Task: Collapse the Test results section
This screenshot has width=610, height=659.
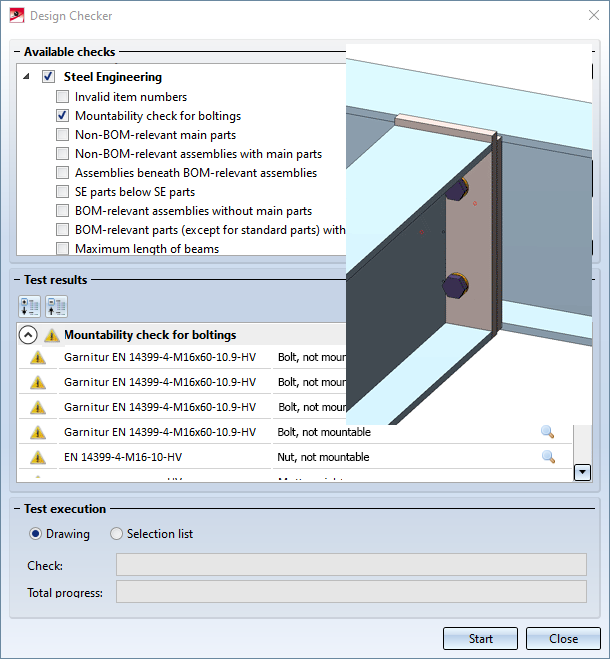Action: [17, 280]
